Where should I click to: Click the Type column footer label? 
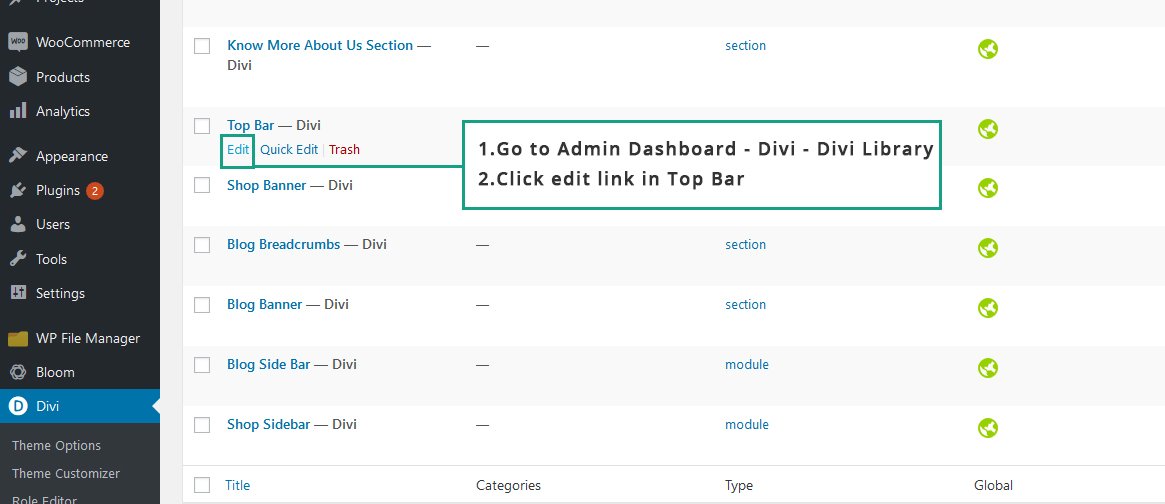click(x=739, y=486)
